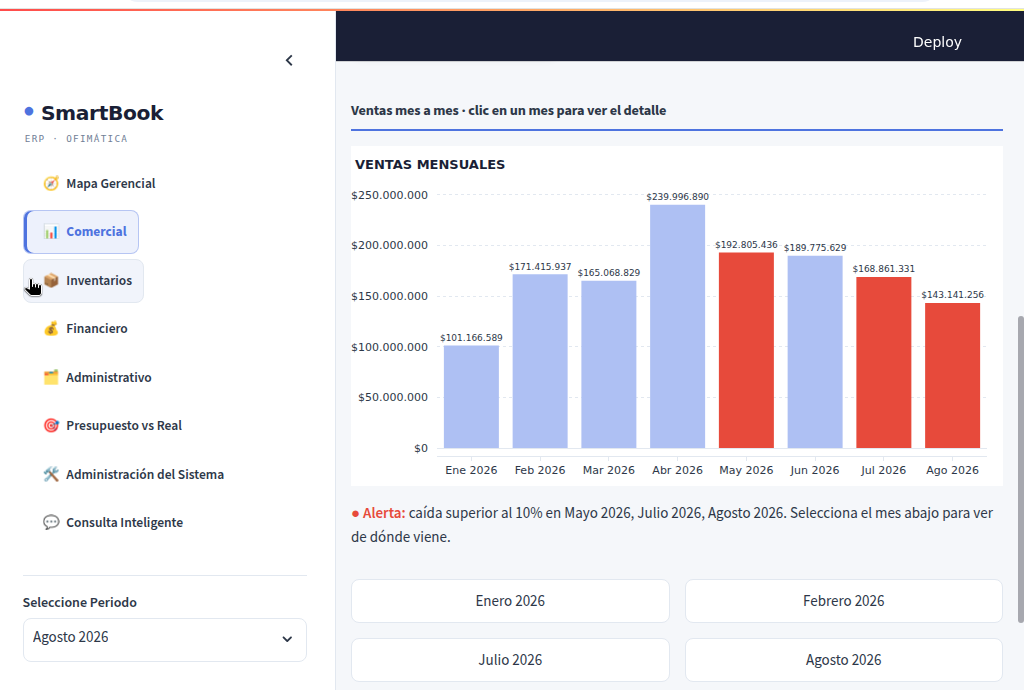The image size is (1024, 690).
Task: Click the money bag icon beside Financiero
Action: point(51,328)
